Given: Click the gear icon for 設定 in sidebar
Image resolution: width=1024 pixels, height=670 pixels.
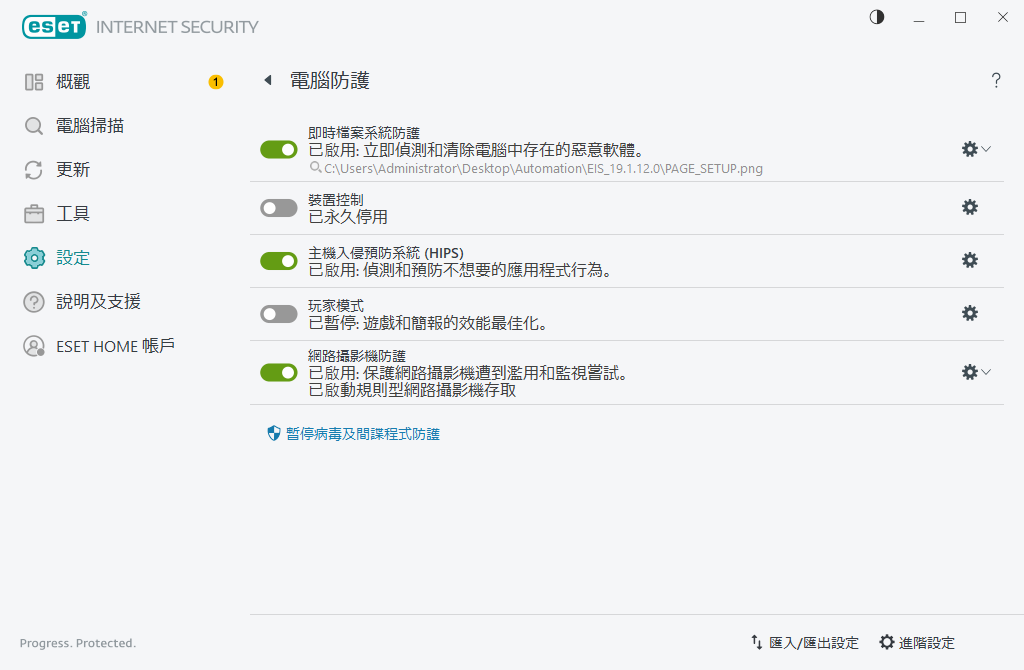Looking at the screenshot, I should pos(34,258).
